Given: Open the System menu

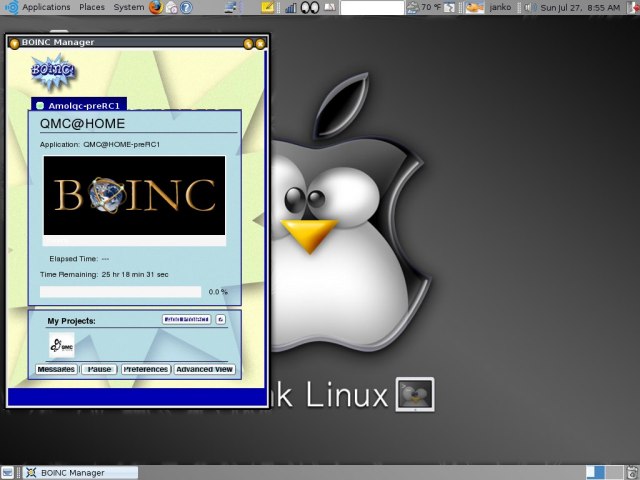Looking at the screenshot, I should click(x=128, y=7).
